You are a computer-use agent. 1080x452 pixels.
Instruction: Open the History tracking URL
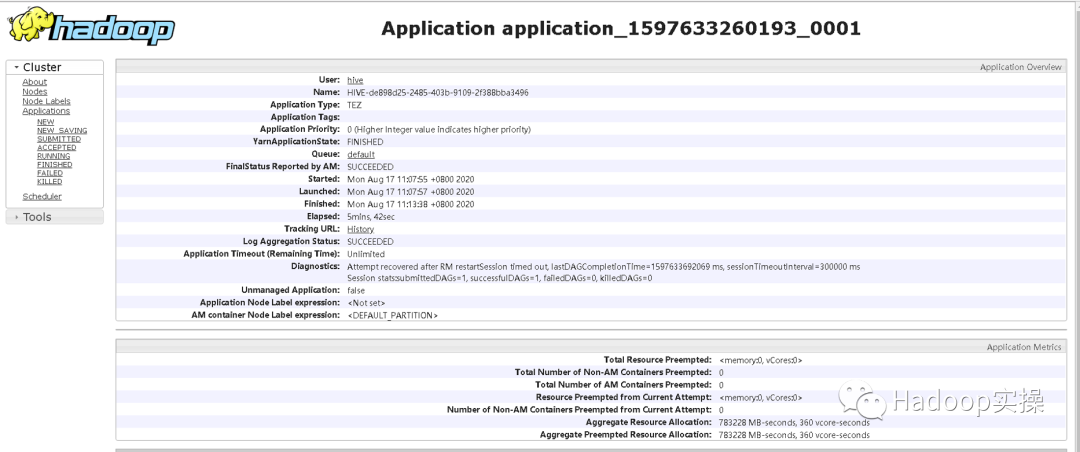pyautogui.click(x=361, y=229)
